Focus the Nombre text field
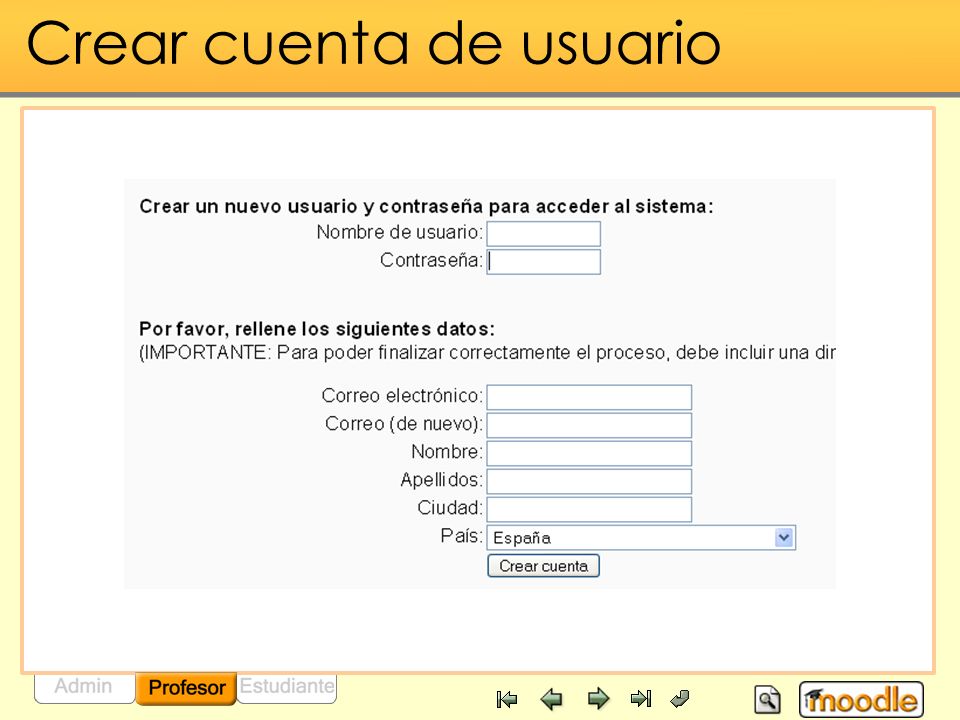Image resolution: width=960 pixels, height=720 pixels. coord(589,454)
